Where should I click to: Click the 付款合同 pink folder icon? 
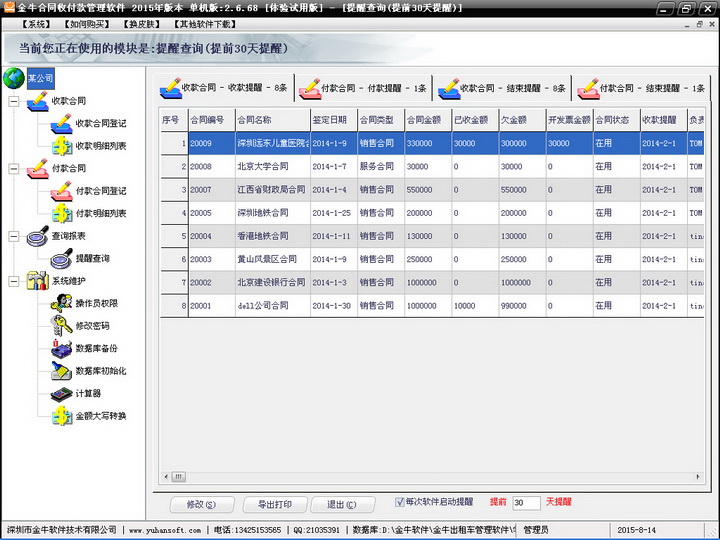click(38, 169)
